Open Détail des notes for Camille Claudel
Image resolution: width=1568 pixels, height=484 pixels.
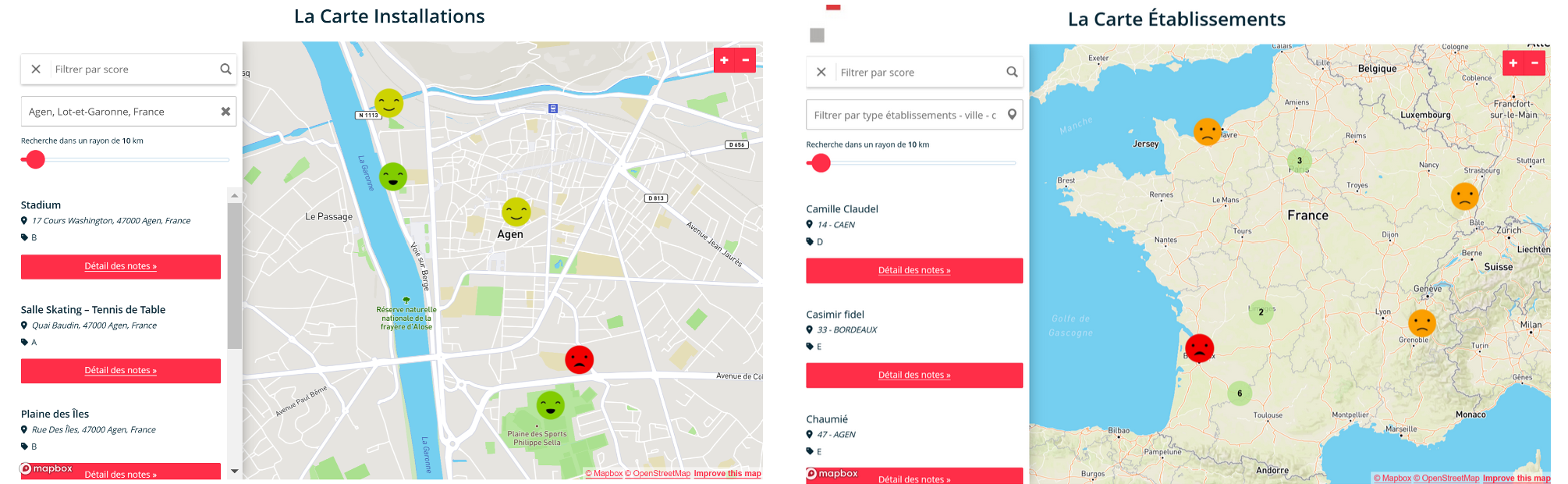coord(914,270)
